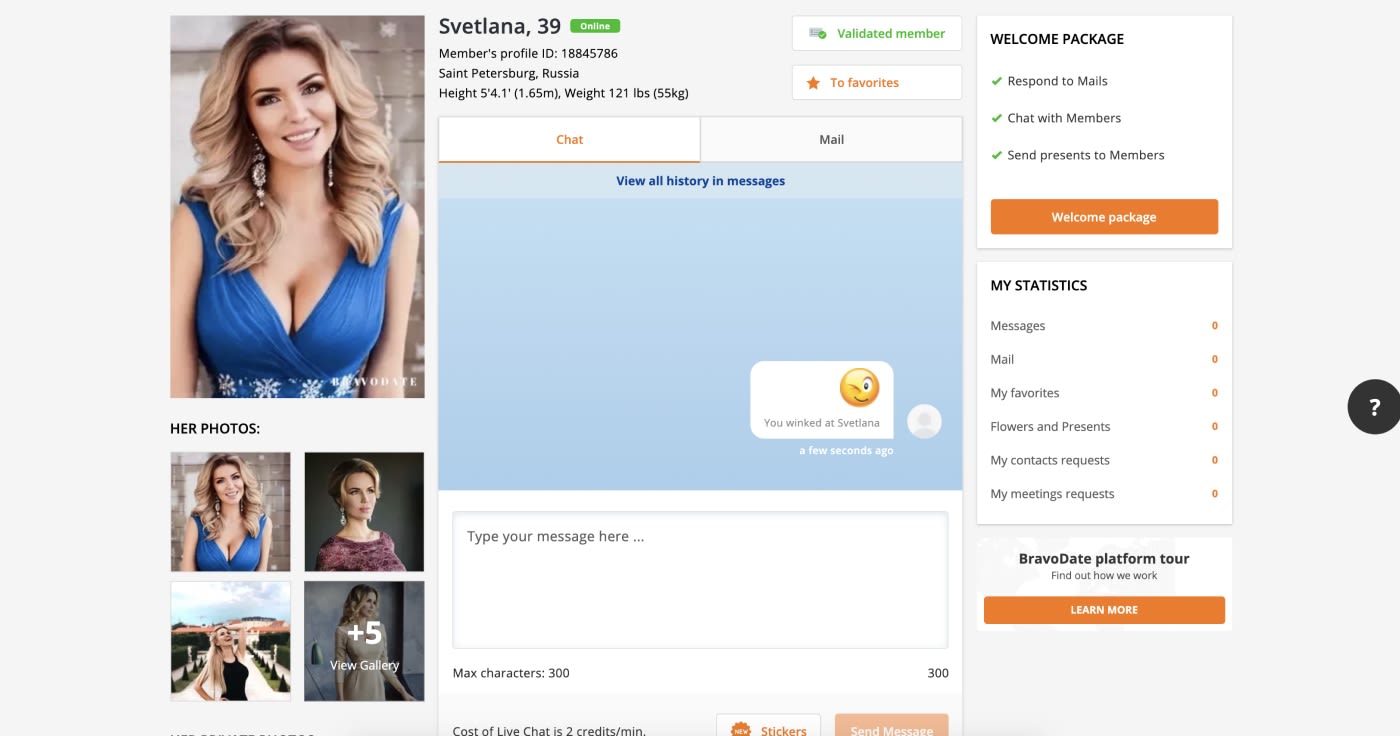The image size is (1400, 736).
Task: Switch to the Chat tab
Action: 569,140
